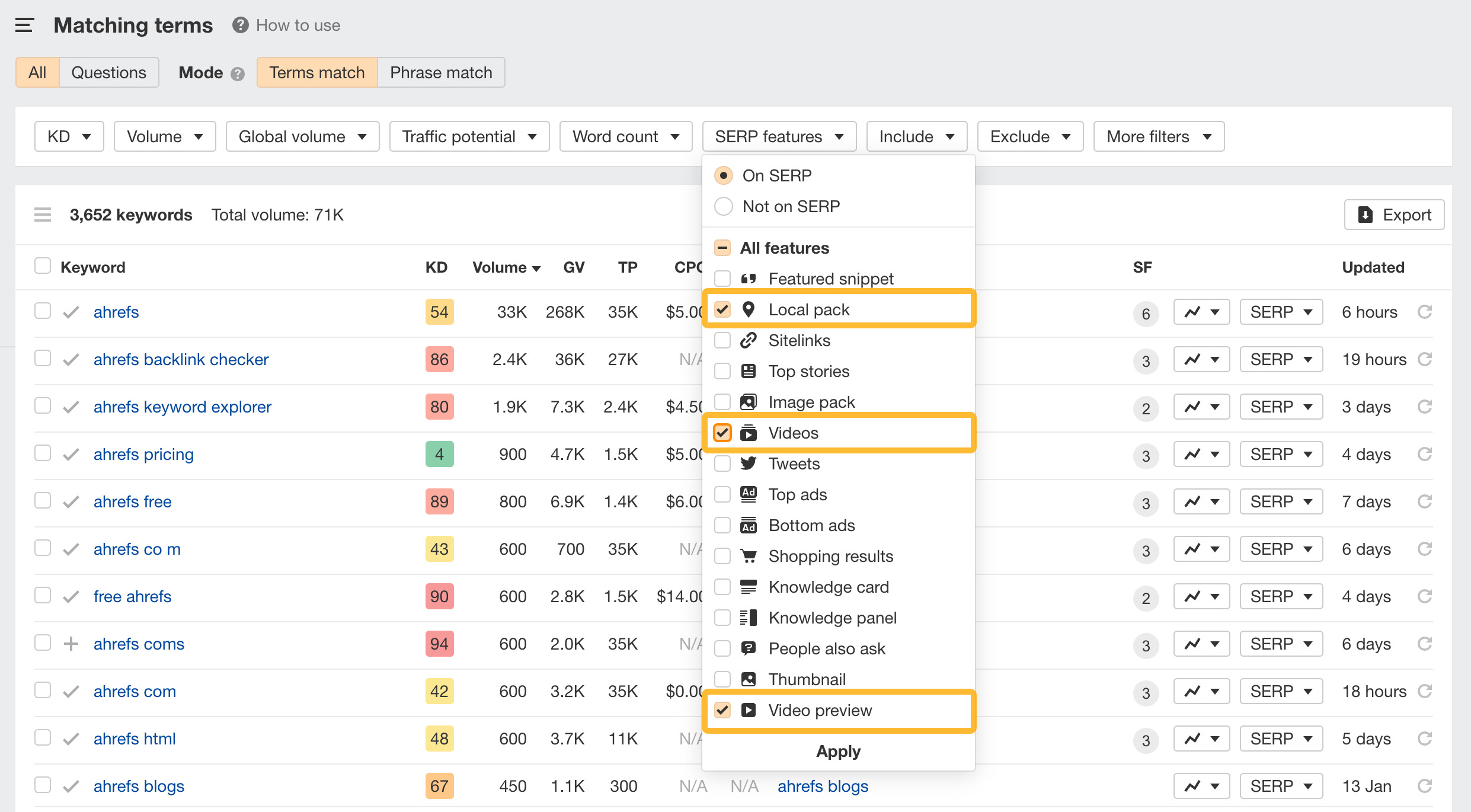Click the Image pack icon
Image resolution: width=1471 pixels, height=812 pixels.
pos(749,401)
